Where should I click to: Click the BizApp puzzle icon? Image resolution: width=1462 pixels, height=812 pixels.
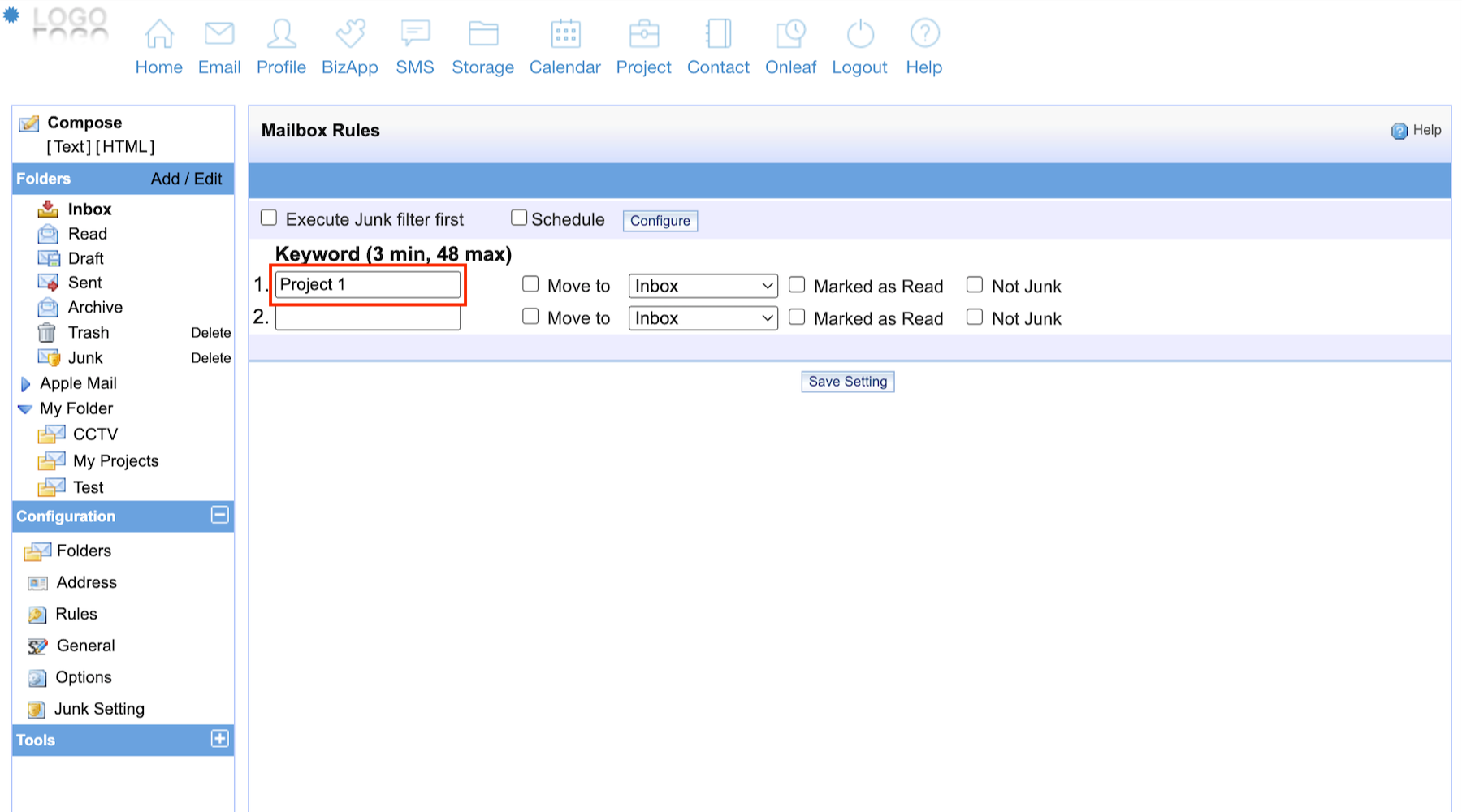[x=350, y=34]
